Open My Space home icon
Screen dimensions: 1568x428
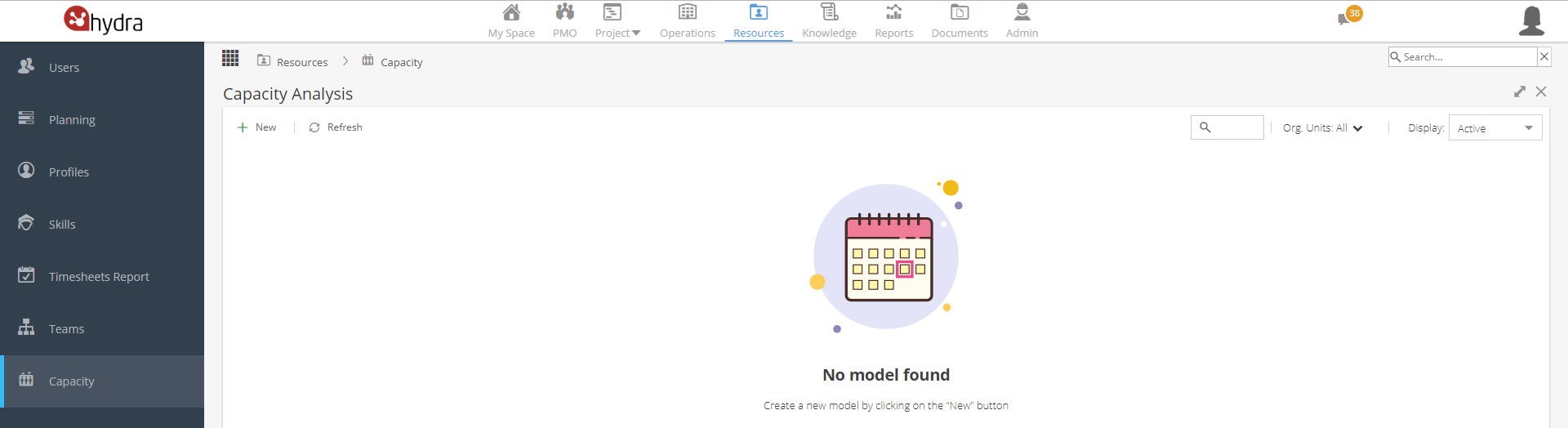(511, 12)
